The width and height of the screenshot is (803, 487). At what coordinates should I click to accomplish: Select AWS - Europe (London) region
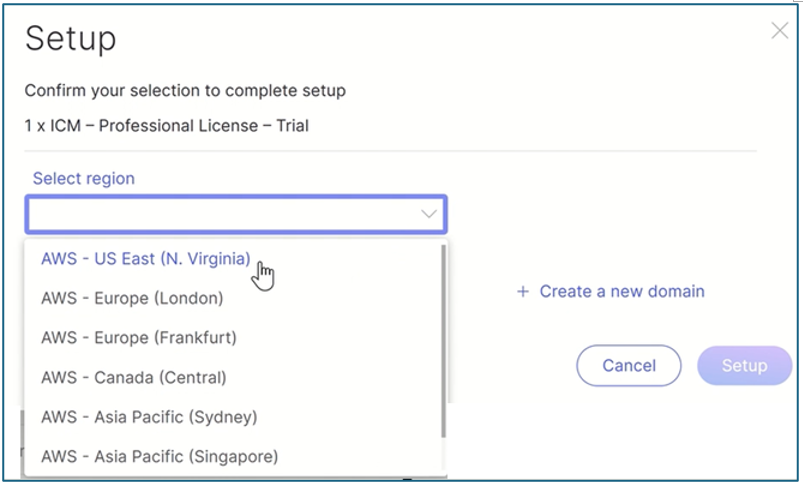pos(132,298)
